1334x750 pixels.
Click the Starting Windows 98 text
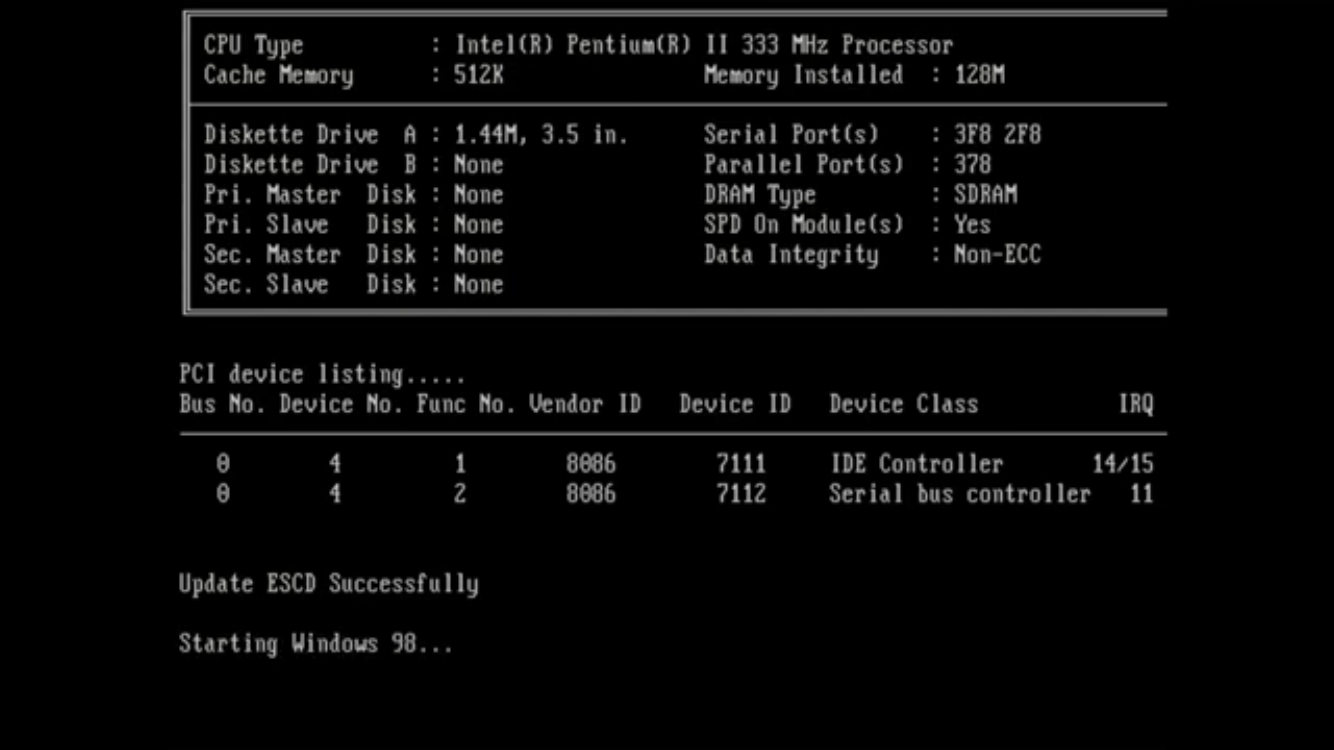(x=316, y=644)
